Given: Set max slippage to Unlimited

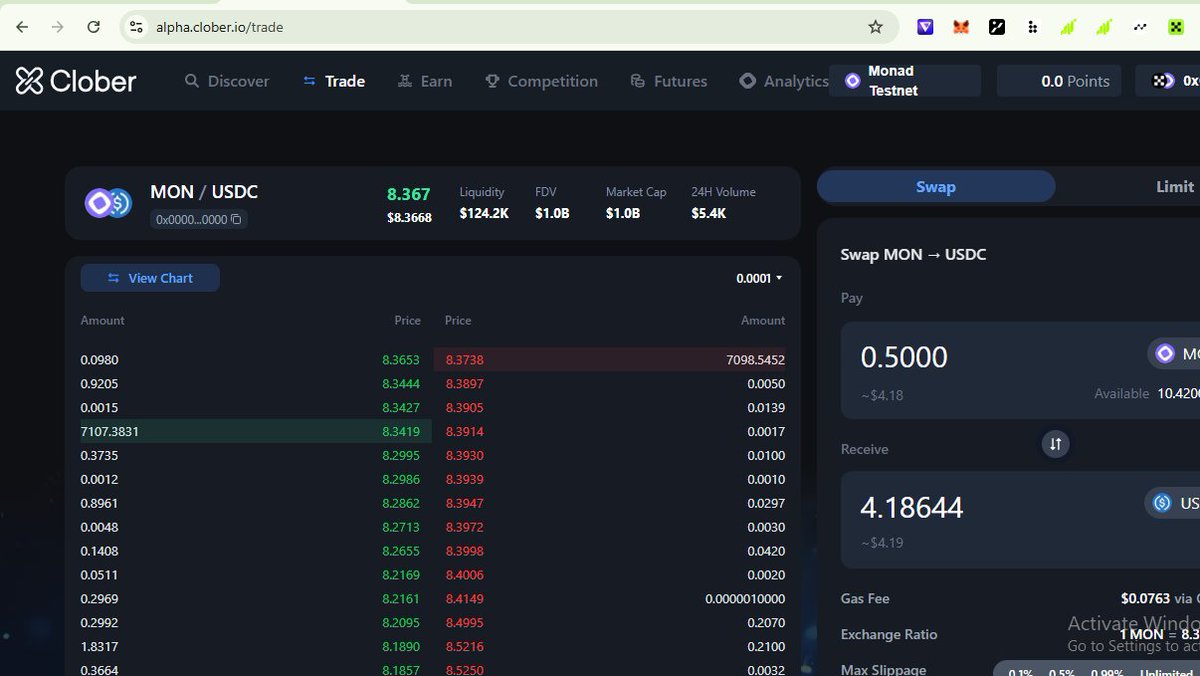Looking at the screenshot, I should tap(1166, 673).
